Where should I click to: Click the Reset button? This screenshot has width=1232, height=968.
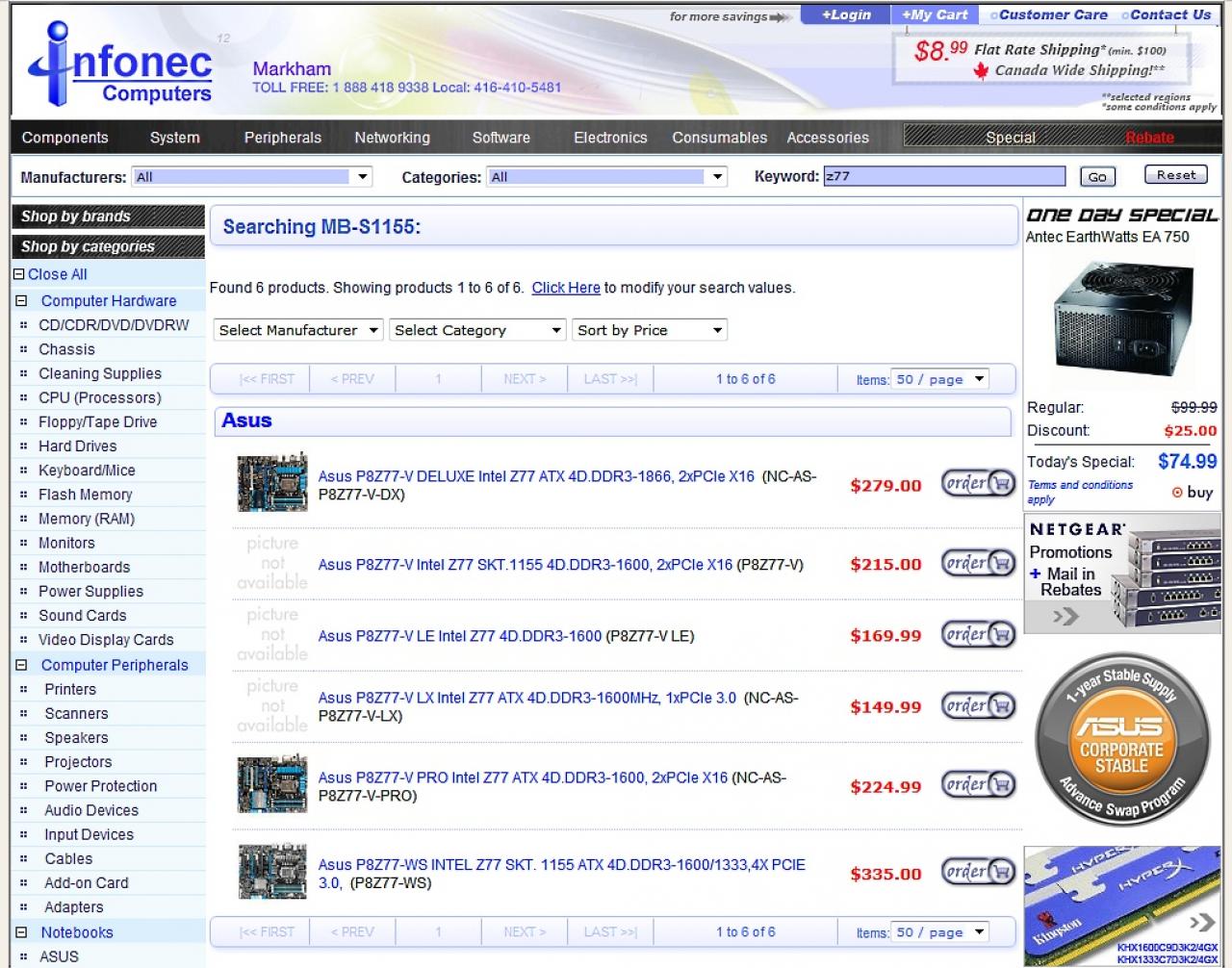[1175, 174]
